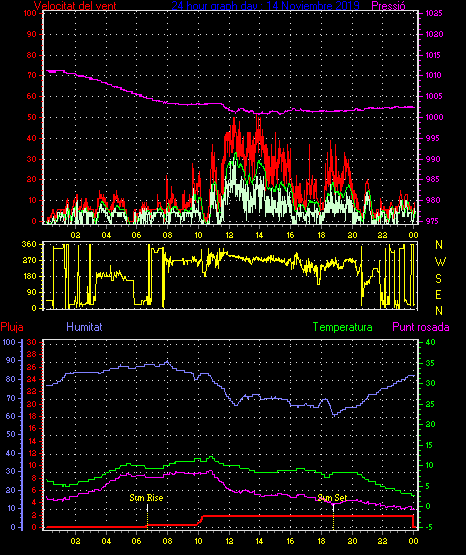
Task: Click the 'Velocitat del vent' title
Action: (x=75, y=6)
